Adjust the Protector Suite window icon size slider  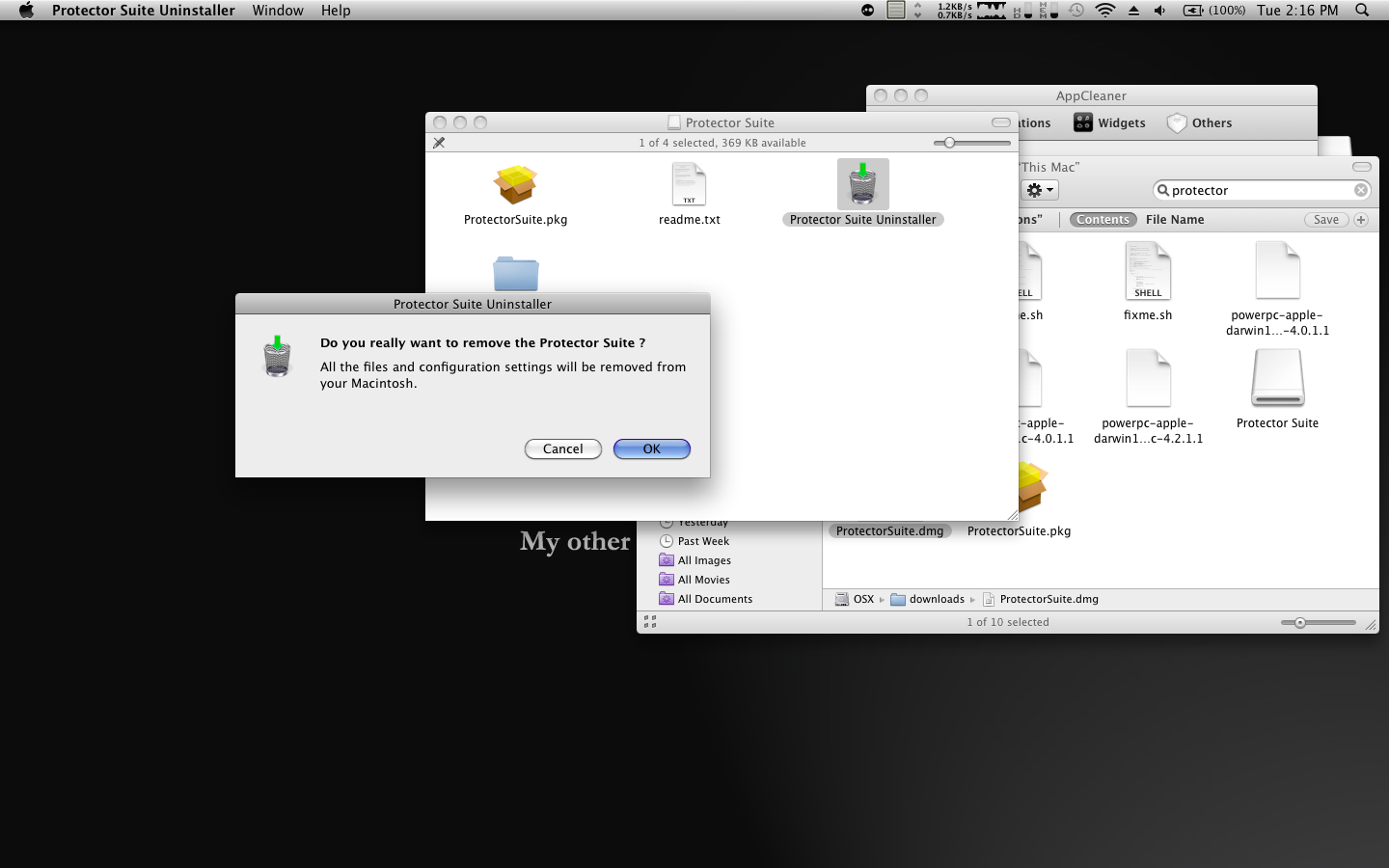point(950,143)
